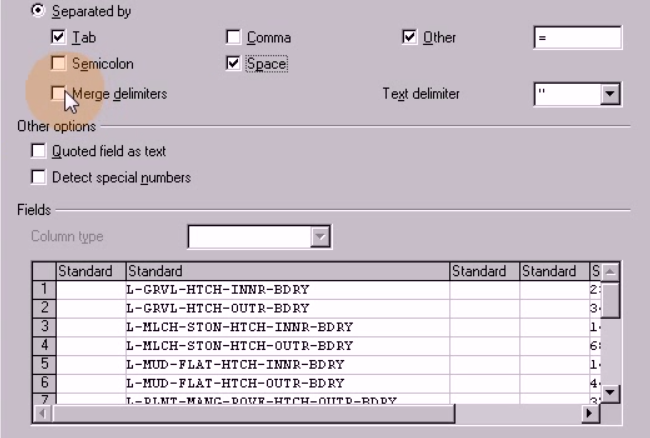Turn on 'Detect special numbers'
The image size is (650, 438).
click(39, 177)
